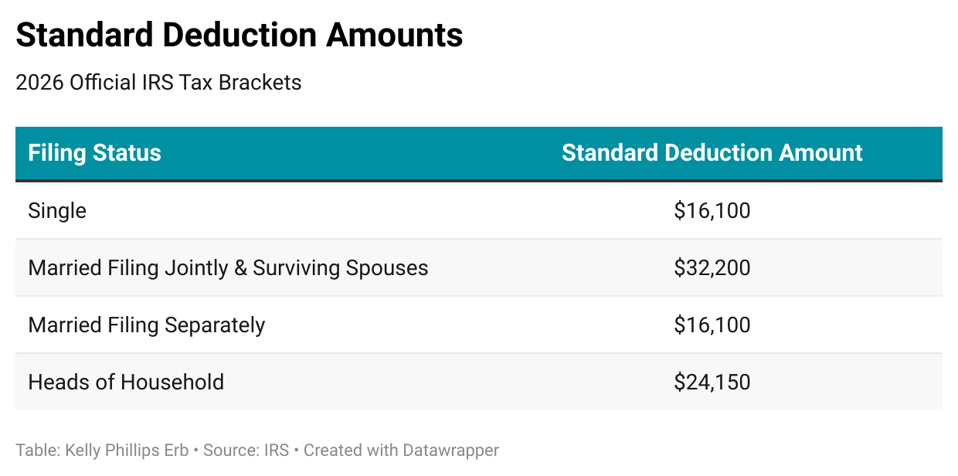This screenshot has width=958, height=476.
Task: Click the Filing Status column header
Action: pyautogui.click(x=94, y=153)
